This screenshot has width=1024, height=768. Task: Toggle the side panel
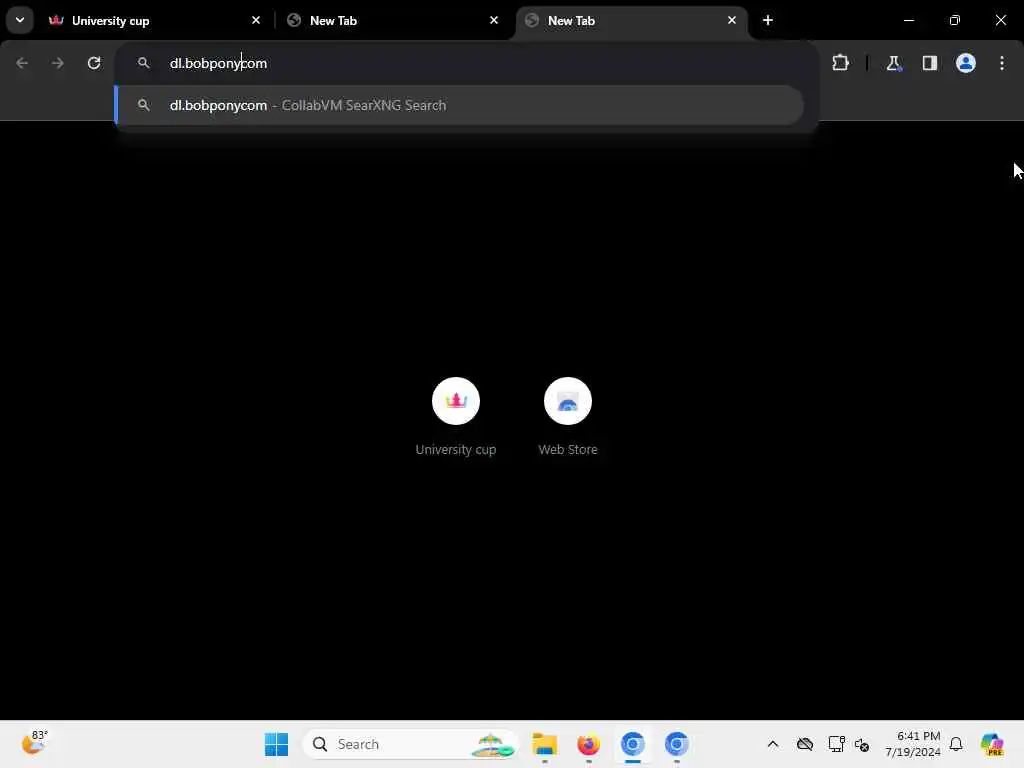pos(929,63)
